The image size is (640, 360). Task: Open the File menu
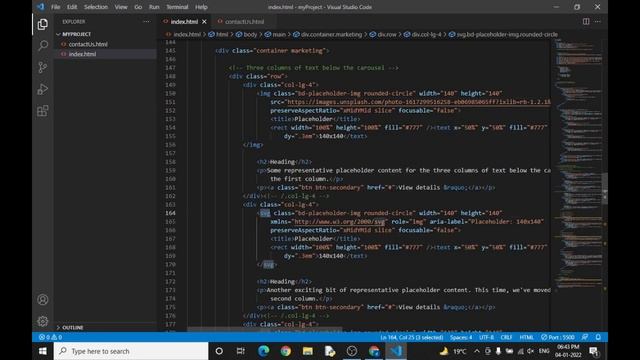(x=56, y=7)
